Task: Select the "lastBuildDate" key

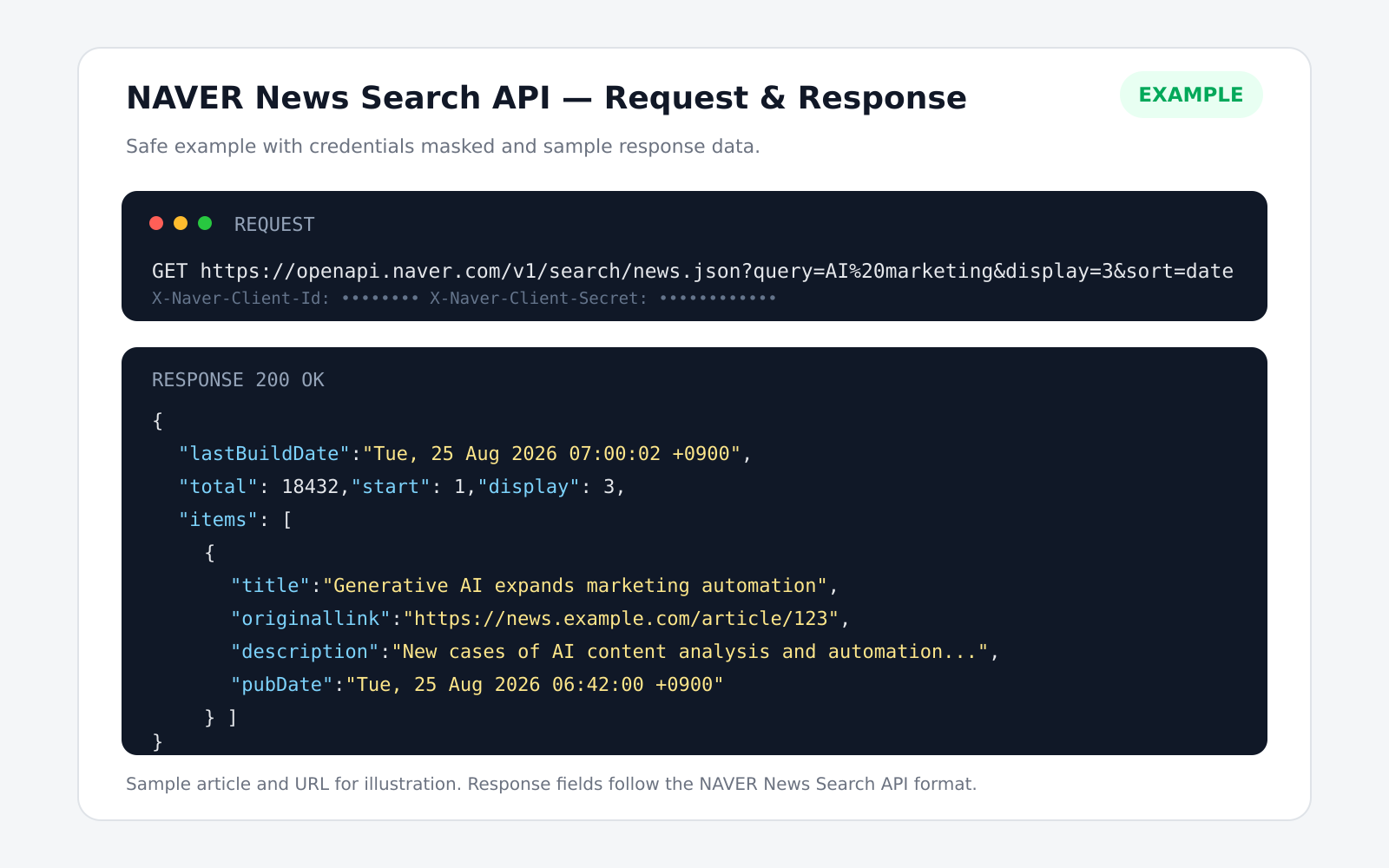Action: point(264,453)
